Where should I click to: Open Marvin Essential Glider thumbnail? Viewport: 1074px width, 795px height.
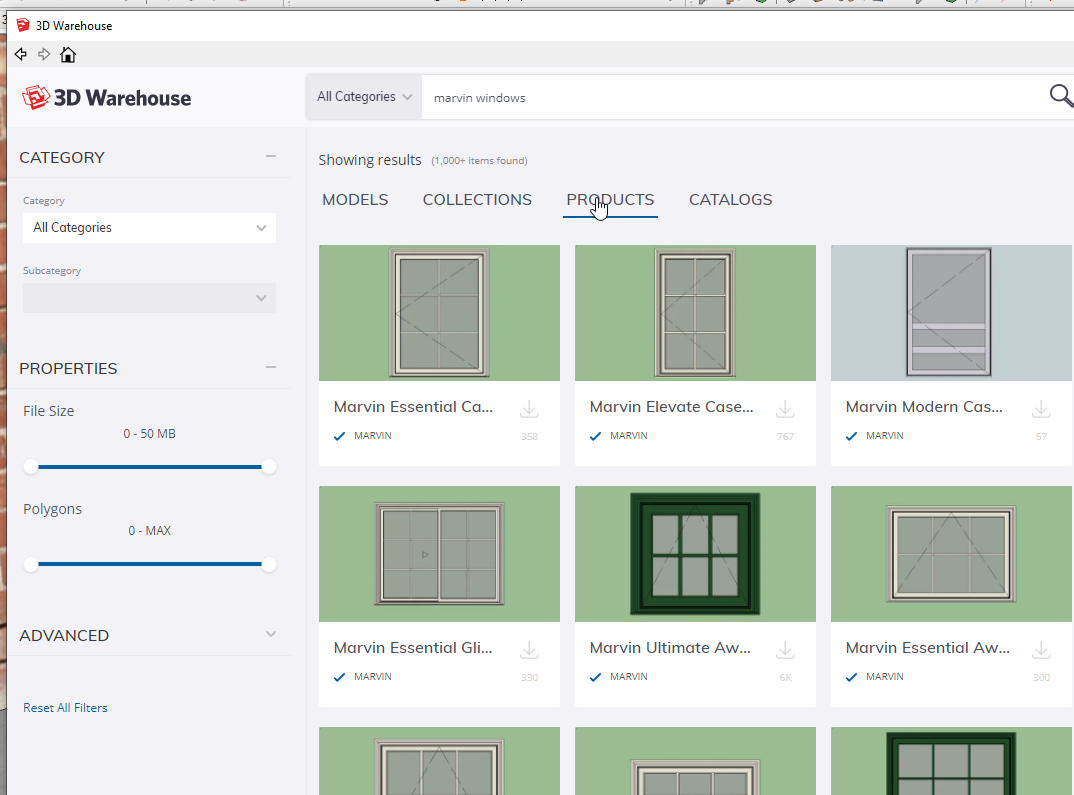coord(439,554)
